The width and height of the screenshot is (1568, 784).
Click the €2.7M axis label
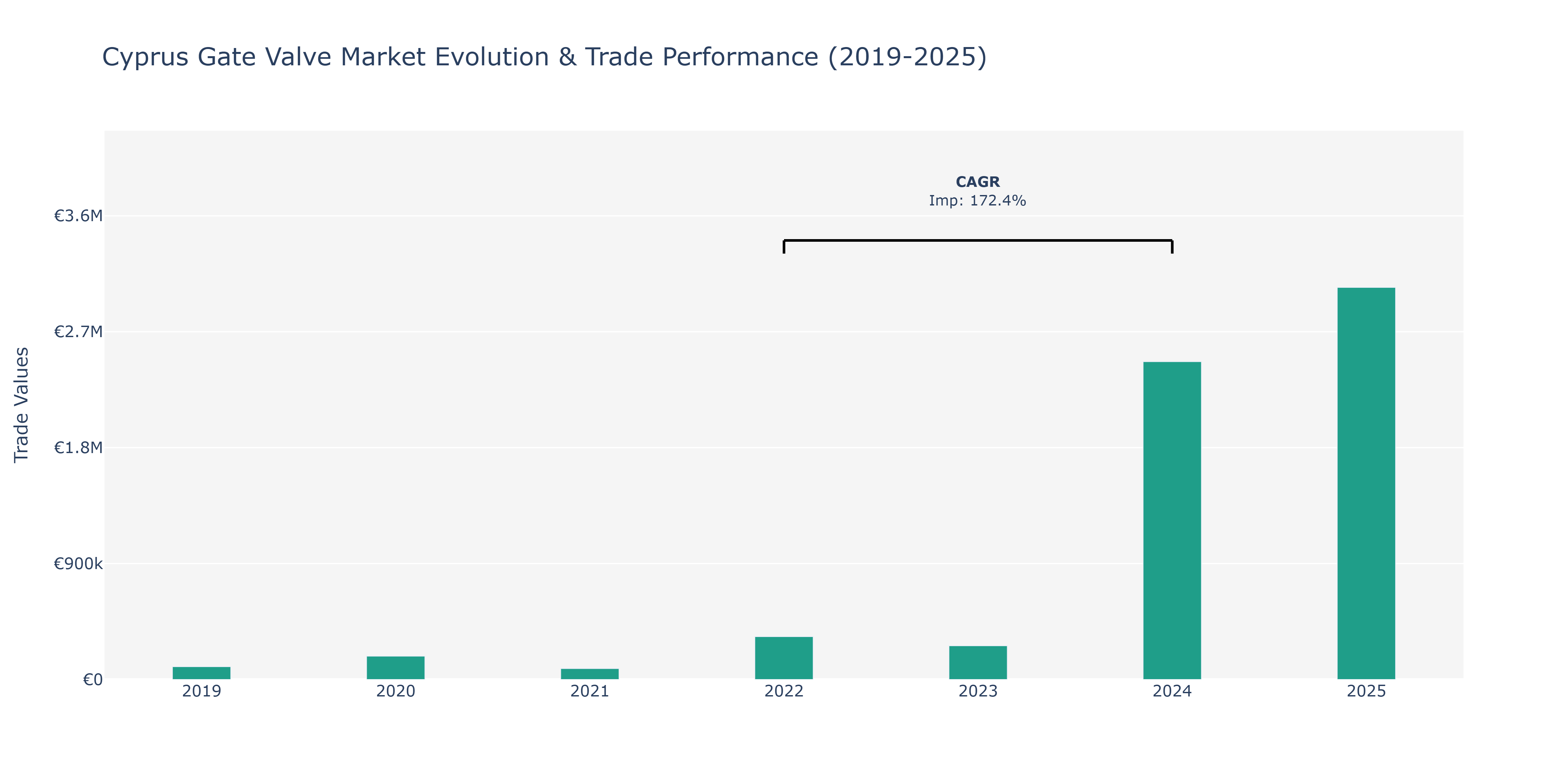tap(78, 332)
